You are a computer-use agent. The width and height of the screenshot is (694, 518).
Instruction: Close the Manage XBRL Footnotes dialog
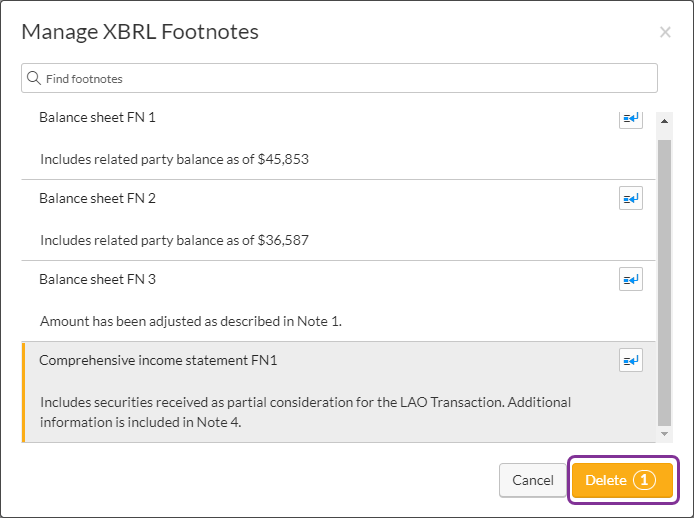tap(665, 32)
